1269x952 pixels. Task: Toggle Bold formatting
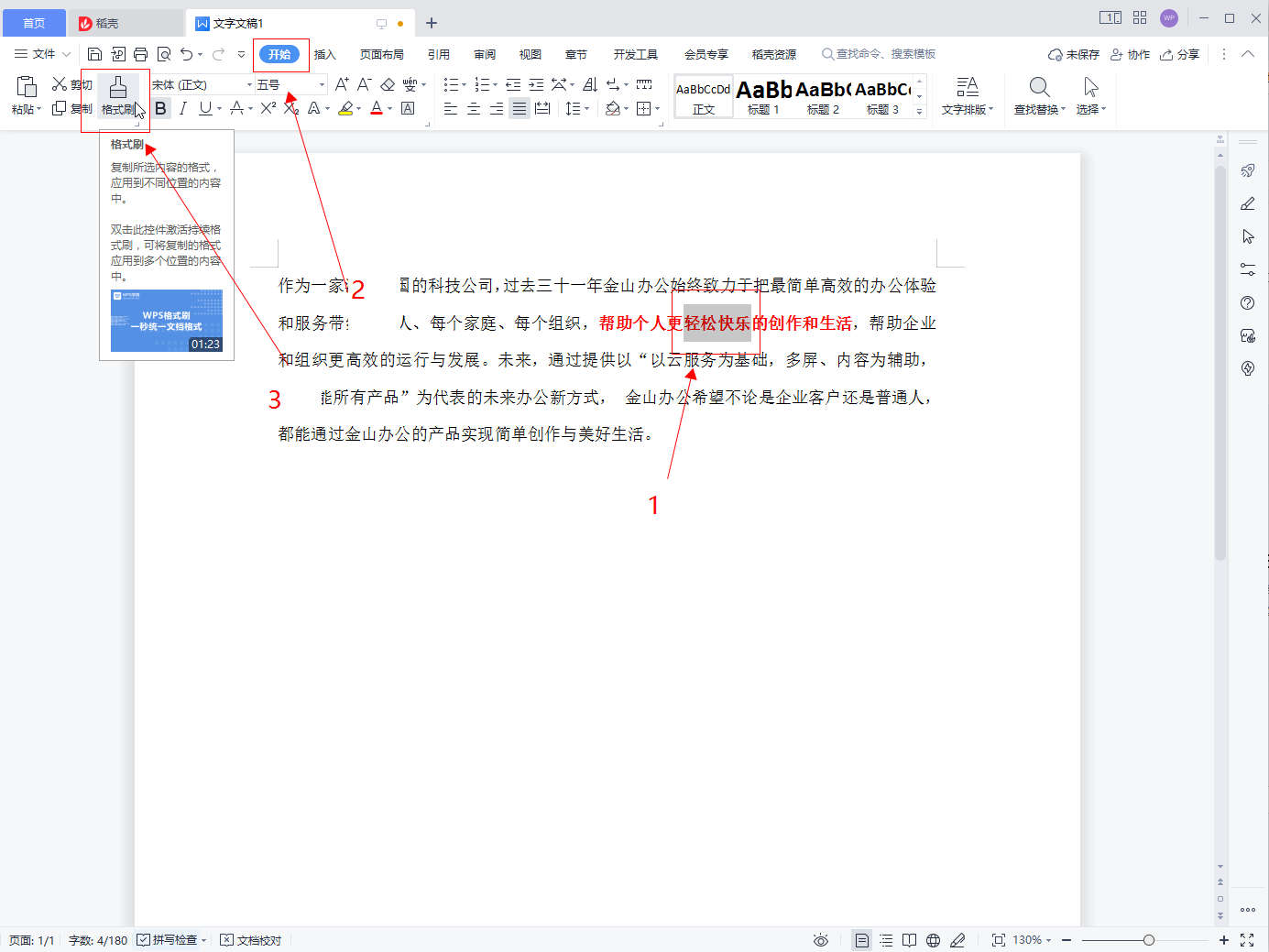[x=160, y=108]
